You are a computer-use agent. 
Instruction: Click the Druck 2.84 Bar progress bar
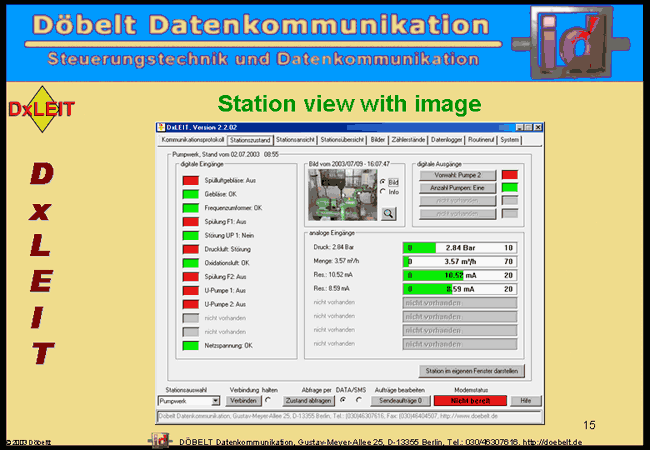pos(460,248)
